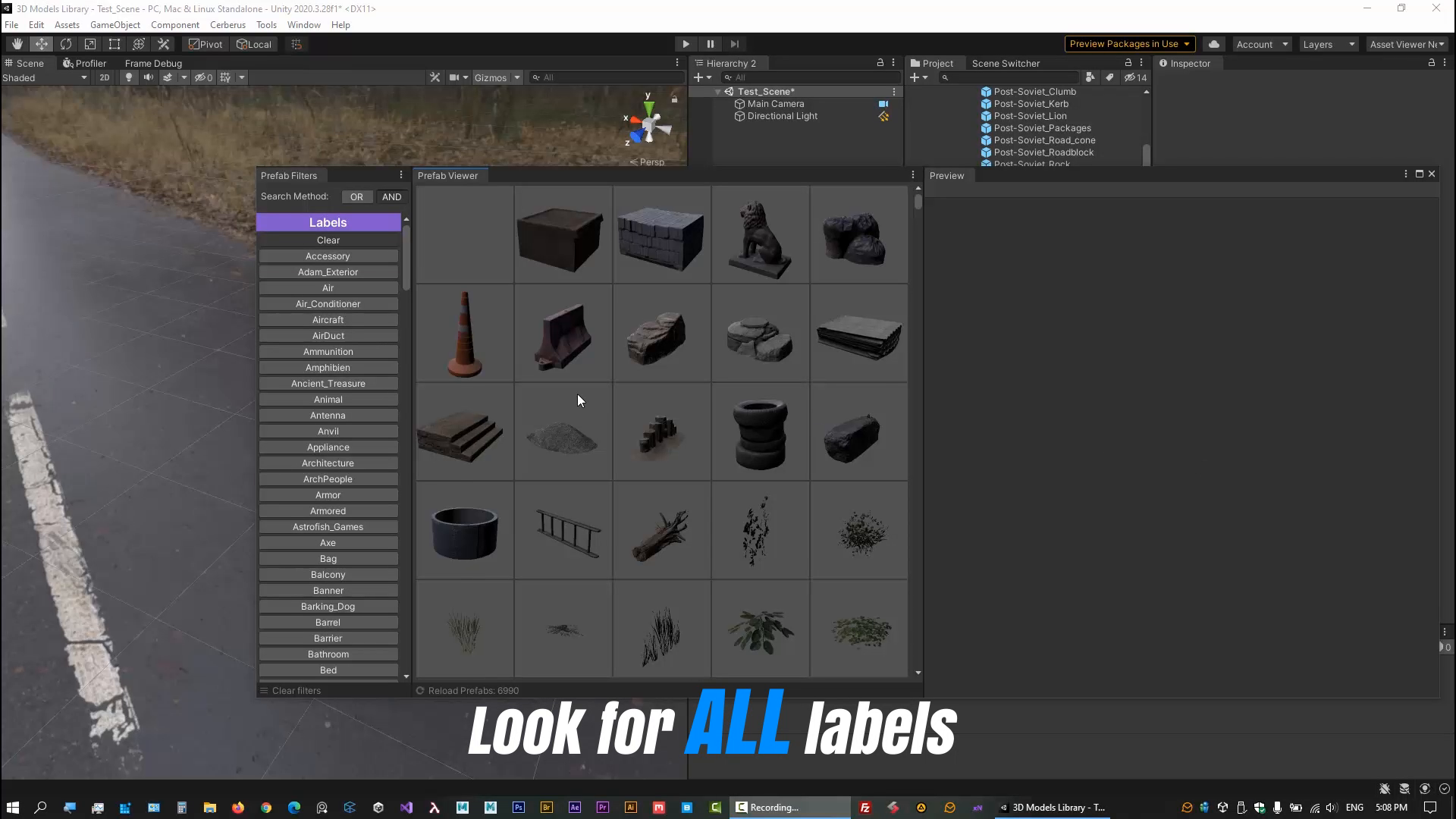Toggle Local/Global handle rotation
This screenshot has height=819, width=1456.
pos(254,44)
